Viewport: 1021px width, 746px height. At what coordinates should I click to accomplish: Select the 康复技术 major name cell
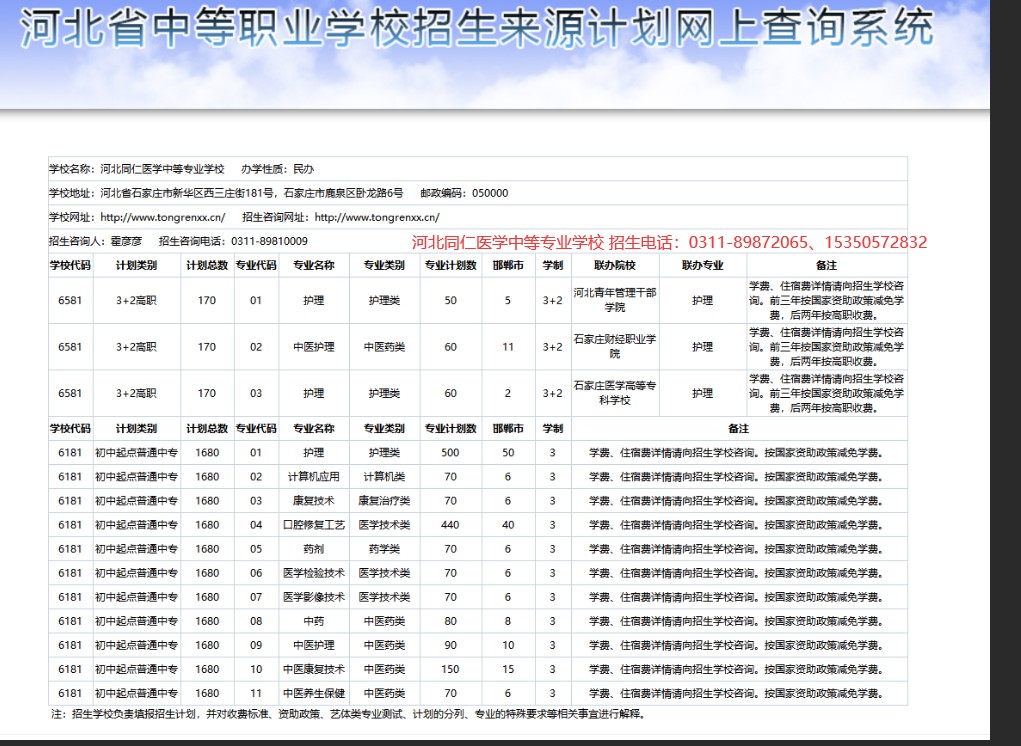click(314, 501)
